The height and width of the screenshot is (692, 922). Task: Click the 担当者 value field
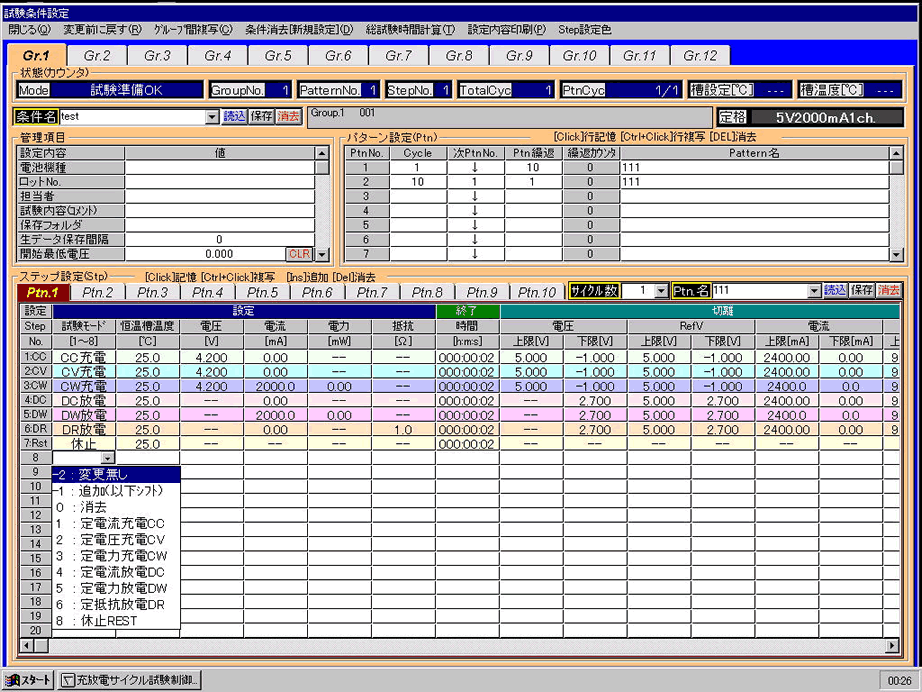tap(219, 196)
